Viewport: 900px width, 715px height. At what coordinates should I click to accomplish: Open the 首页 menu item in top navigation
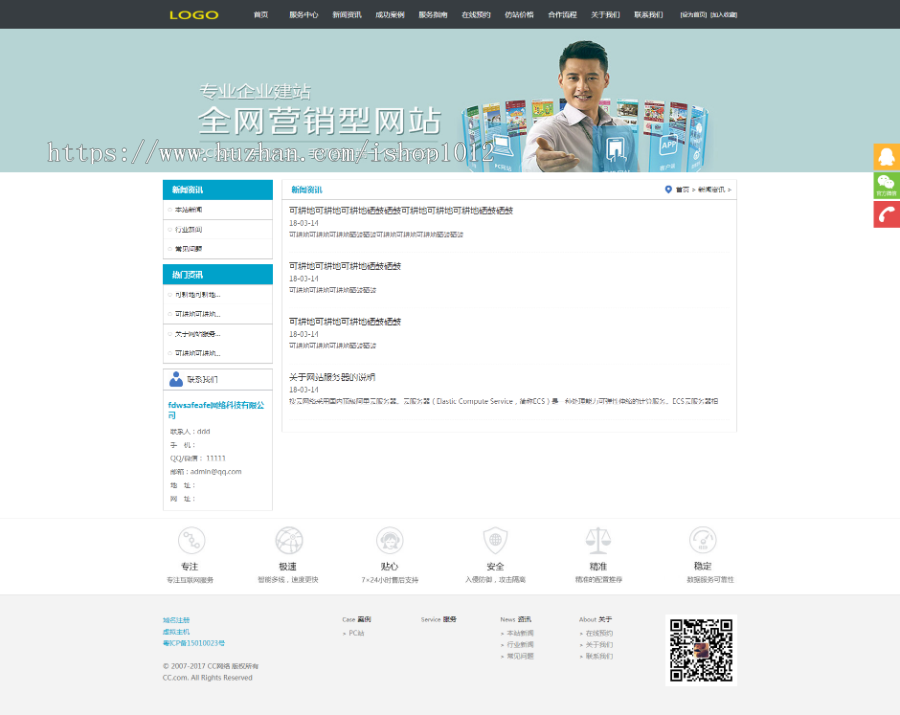pyautogui.click(x=261, y=14)
